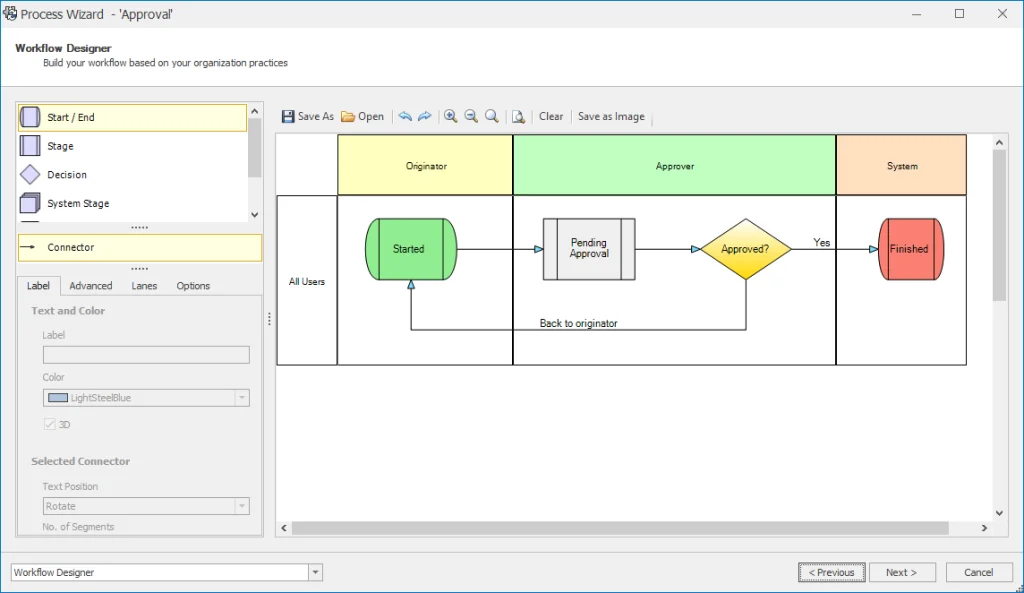
Task: Redo the last undone action
Action: coord(425,116)
